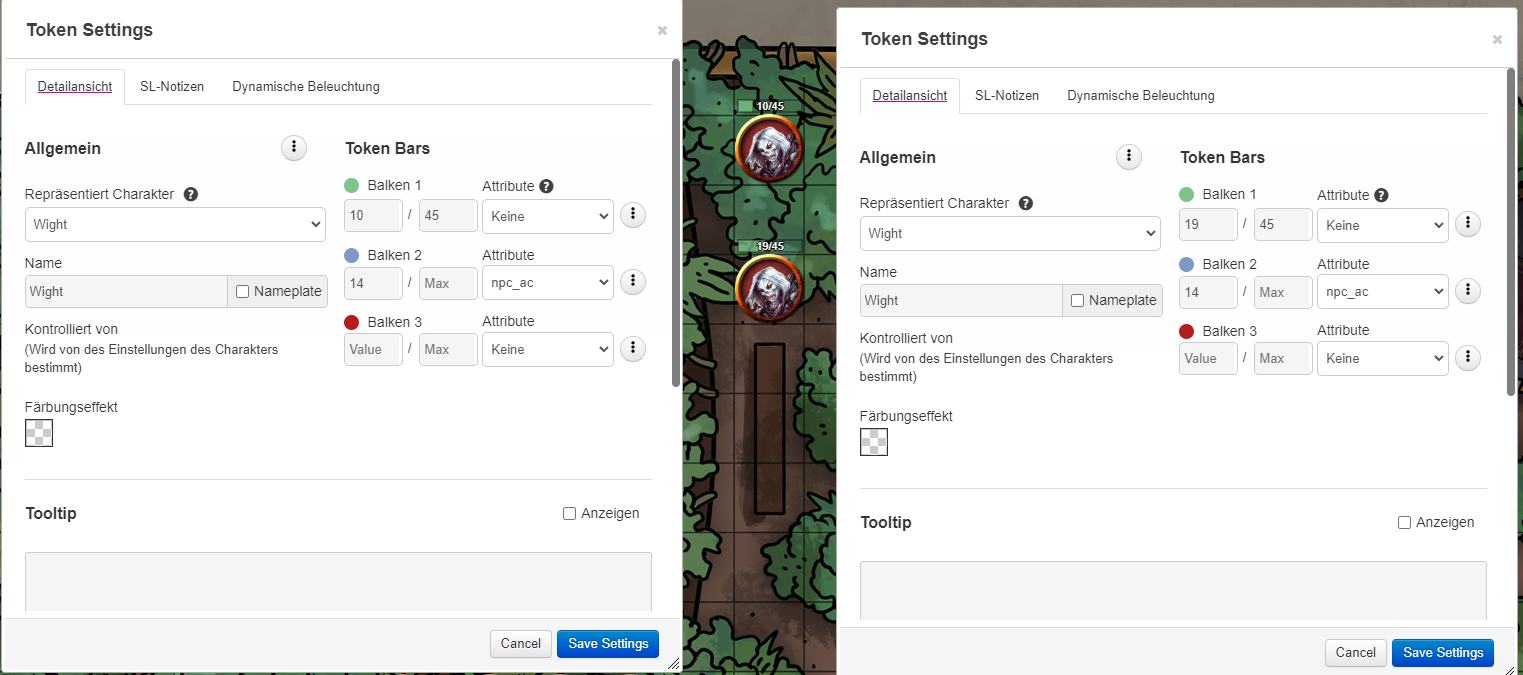Switch to SL-Notizen tab in left dialog
This screenshot has width=1523, height=675.
pos(172,87)
